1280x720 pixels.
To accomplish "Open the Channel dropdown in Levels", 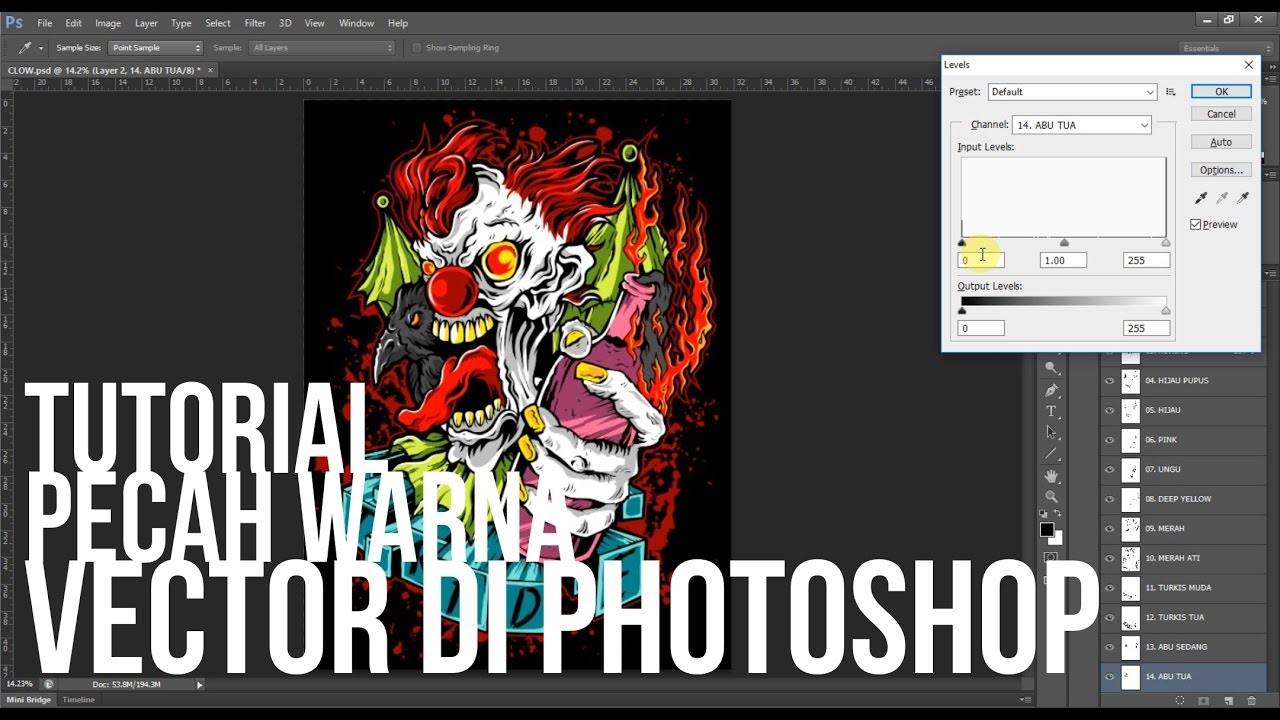I will 1081,125.
